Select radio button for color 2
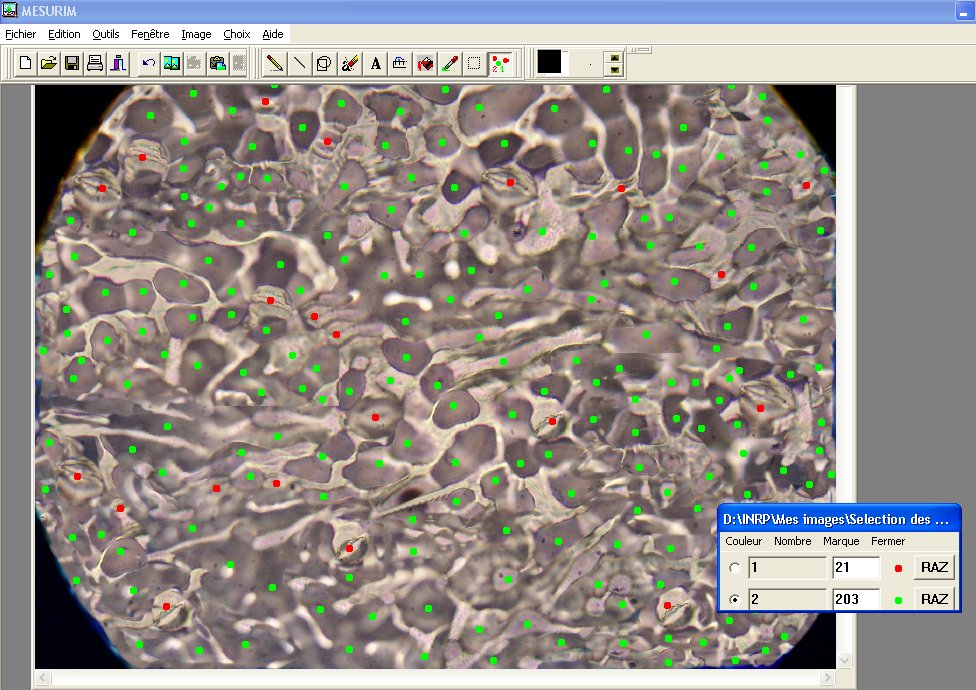This screenshot has width=976, height=690. [736, 600]
